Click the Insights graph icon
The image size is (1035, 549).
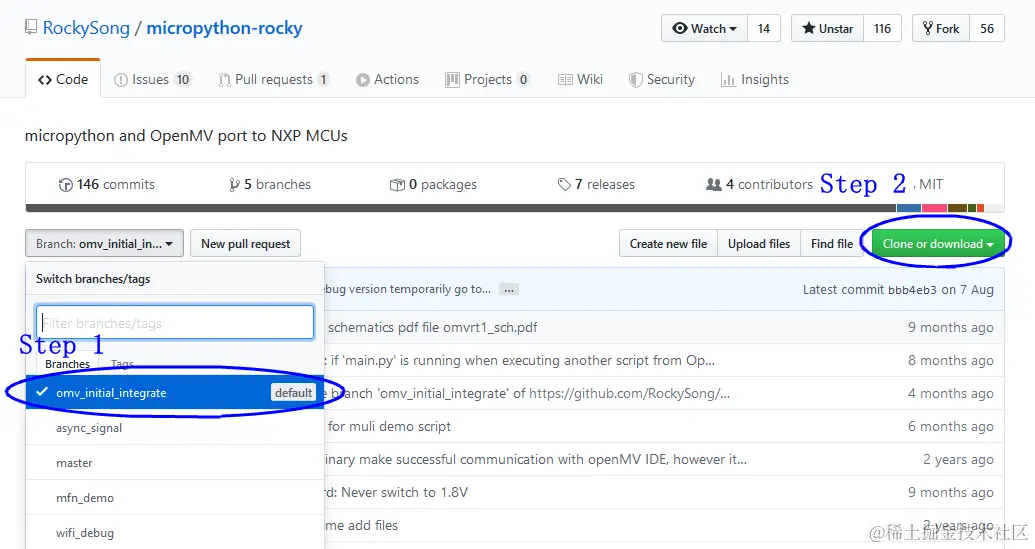click(x=728, y=80)
